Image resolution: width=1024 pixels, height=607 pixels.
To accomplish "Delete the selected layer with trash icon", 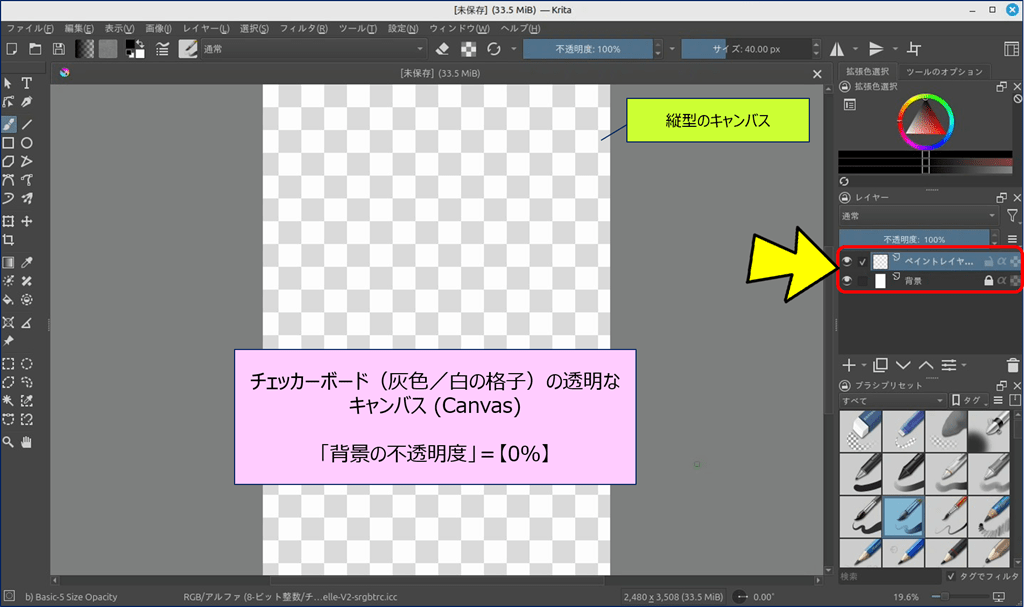I will pyautogui.click(x=1013, y=365).
